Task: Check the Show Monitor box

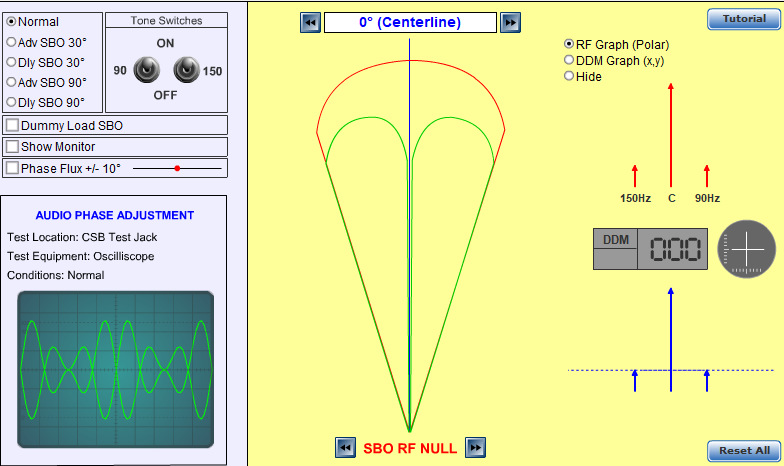Action: click(x=12, y=146)
